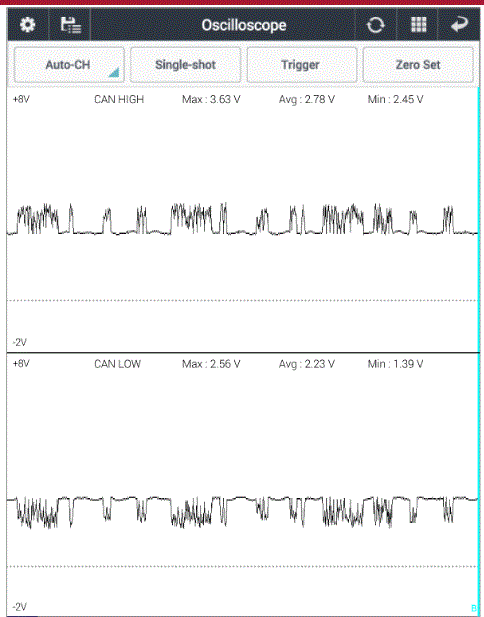Click the Auto-CH dropdown triangle
Viewport: 484px width, 617px height.
click(x=114, y=72)
